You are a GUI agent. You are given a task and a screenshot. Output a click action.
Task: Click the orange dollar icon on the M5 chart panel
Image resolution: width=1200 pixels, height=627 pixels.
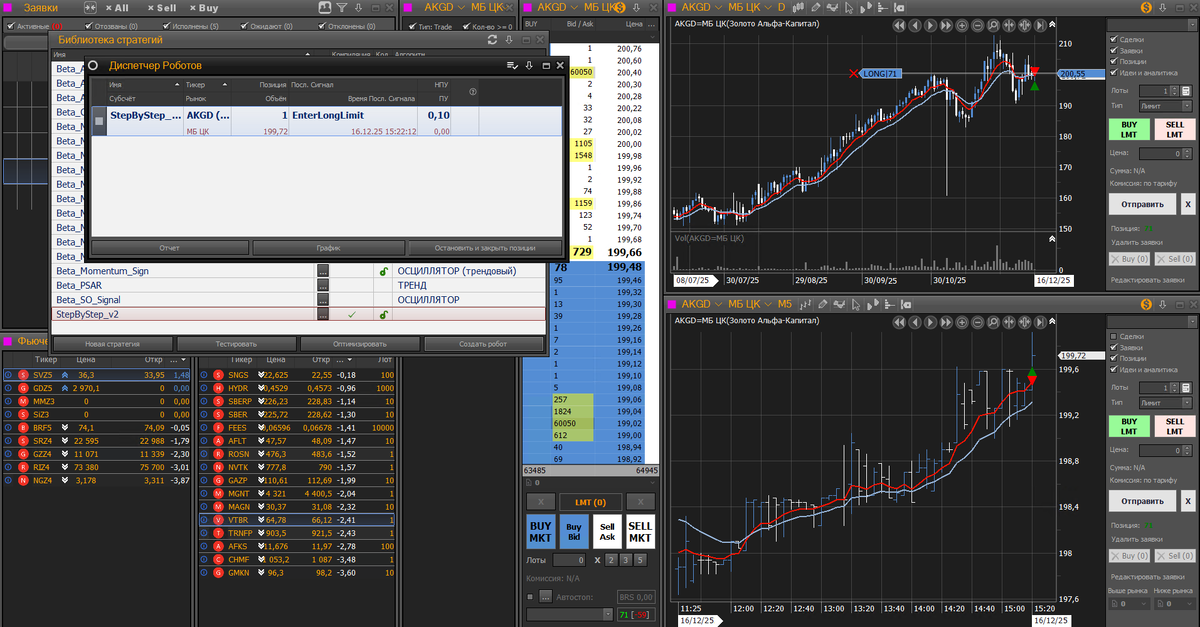coord(1146,305)
